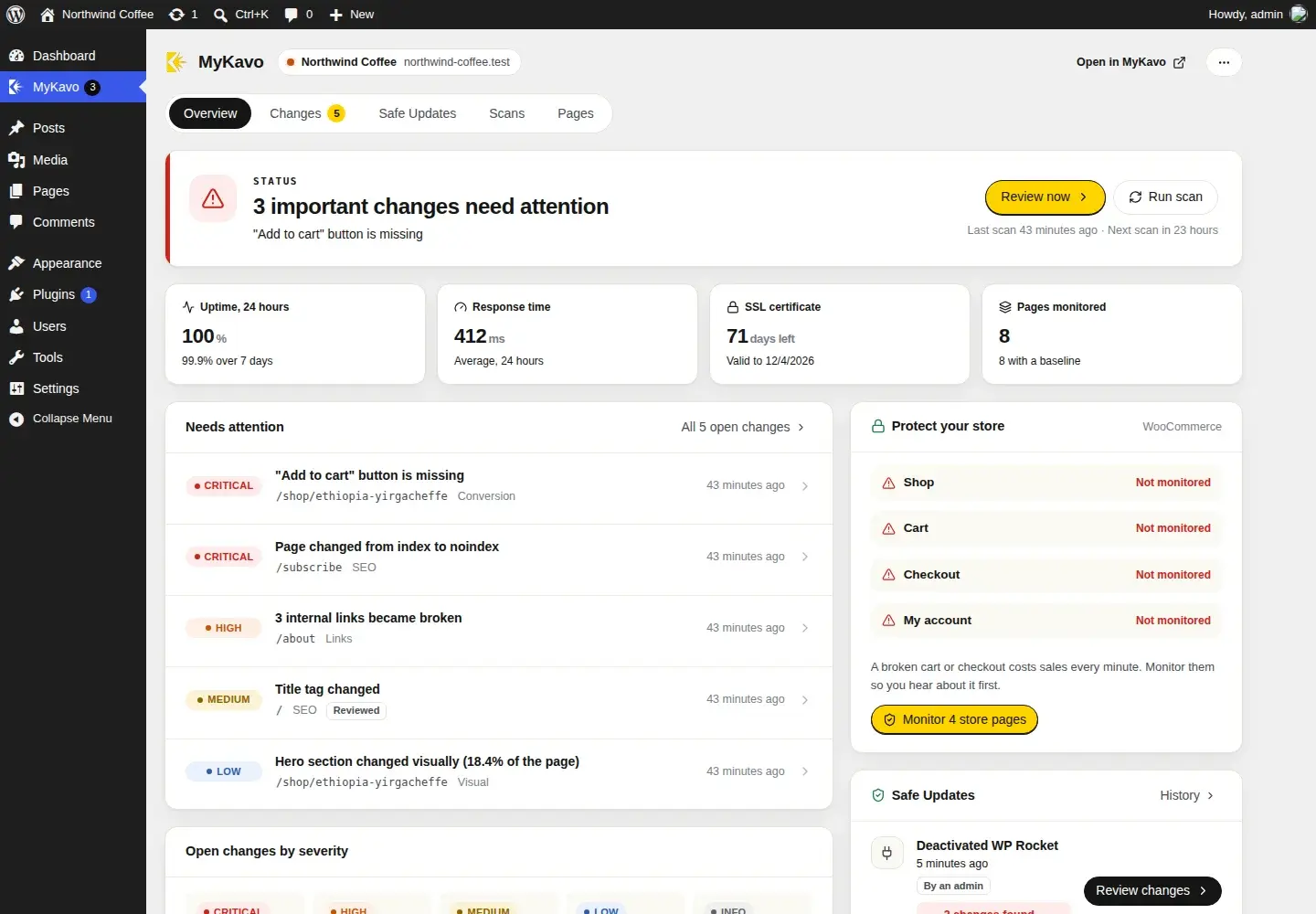The image size is (1316, 914).
Task: Click the Pages monitored layers icon
Action: click(x=1005, y=307)
